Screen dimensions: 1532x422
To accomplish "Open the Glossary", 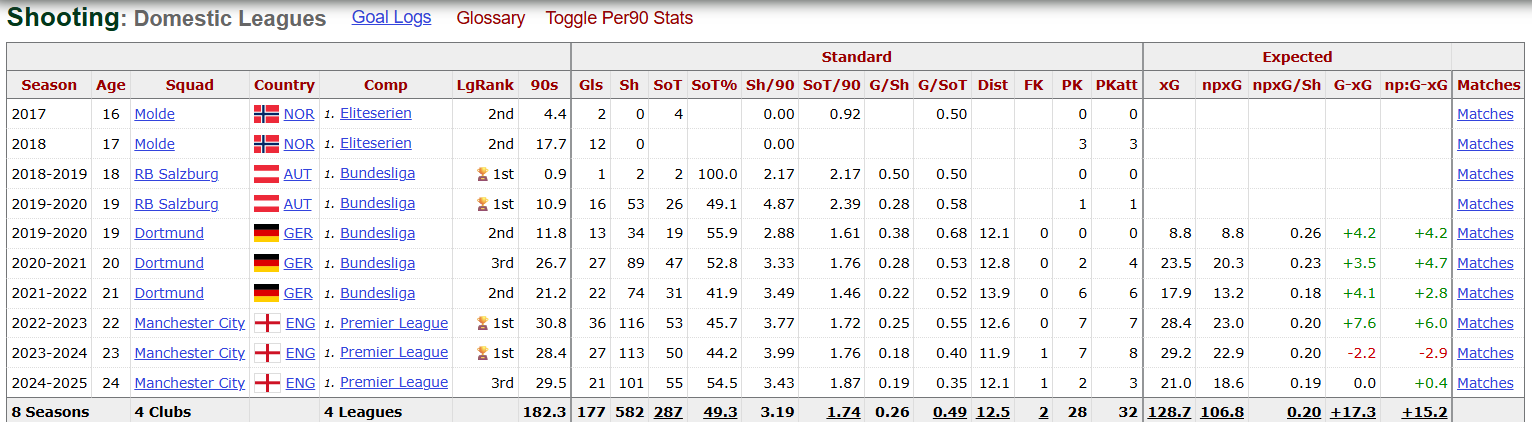I will pyautogui.click(x=490, y=18).
